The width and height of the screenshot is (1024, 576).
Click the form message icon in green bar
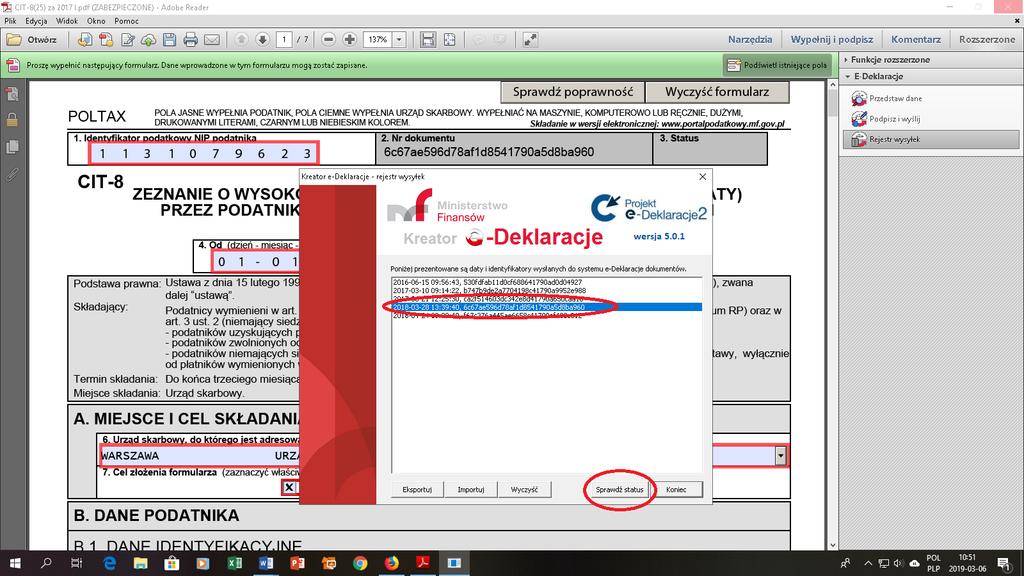click(13, 65)
